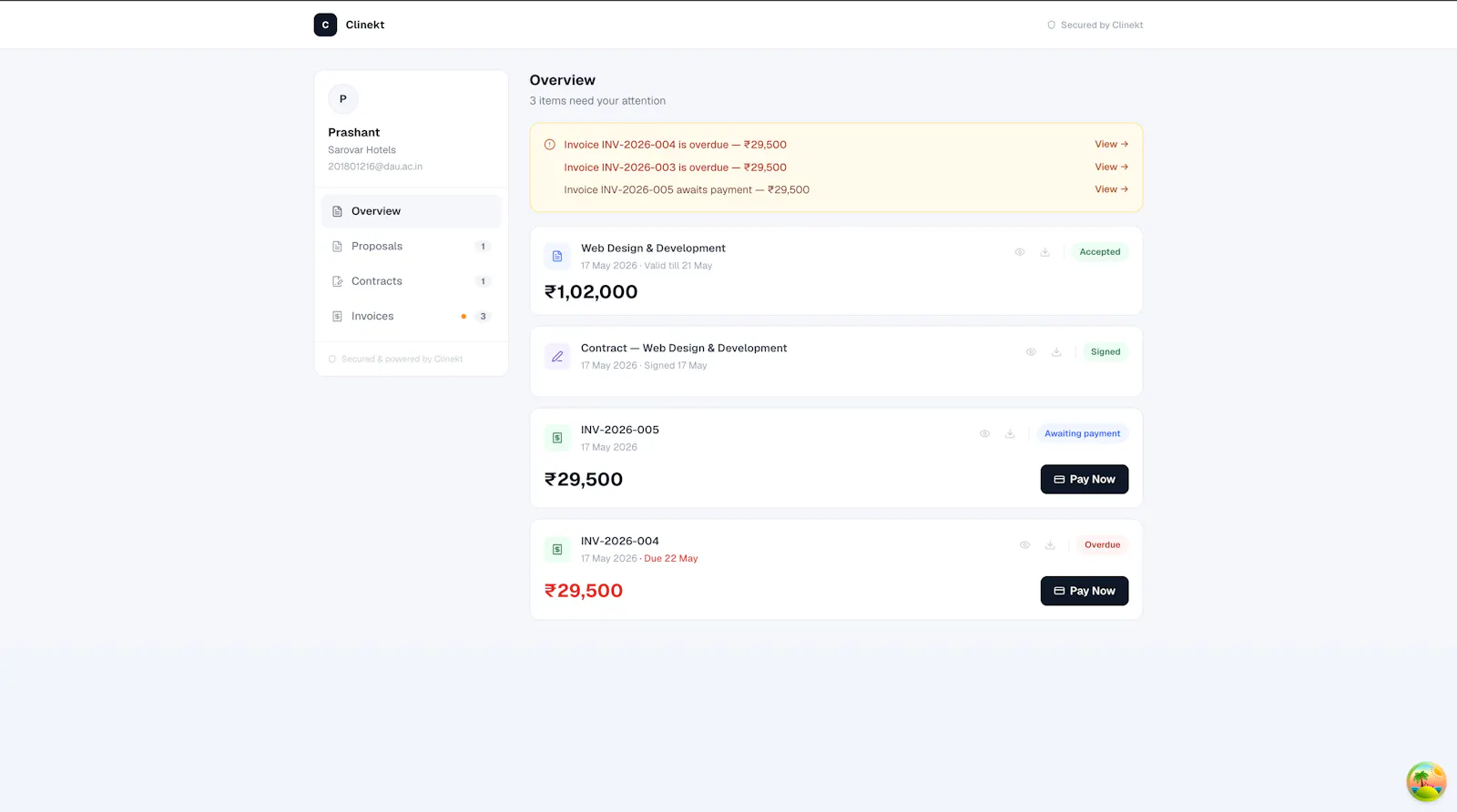The height and width of the screenshot is (812, 1457).
Task: Open the Overview sidebar section
Action: point(411,211)
